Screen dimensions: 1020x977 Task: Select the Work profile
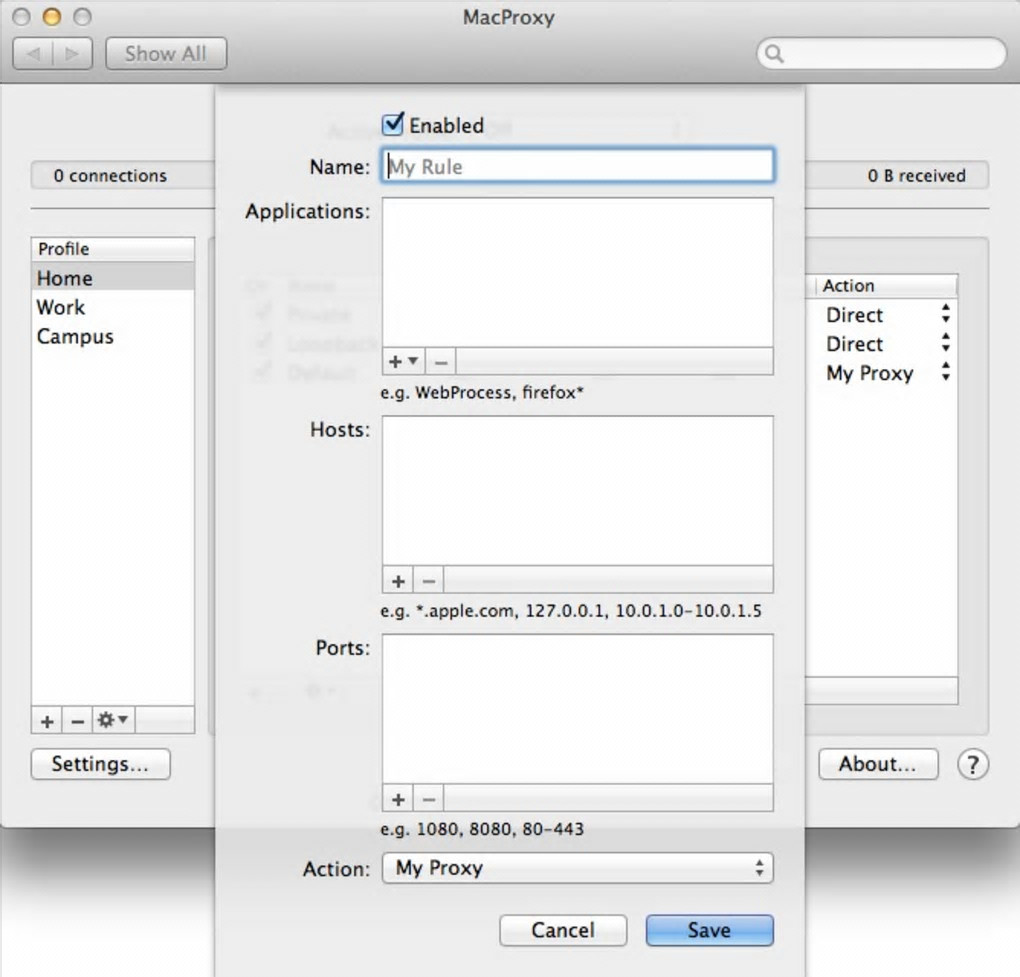click(113, 307)
